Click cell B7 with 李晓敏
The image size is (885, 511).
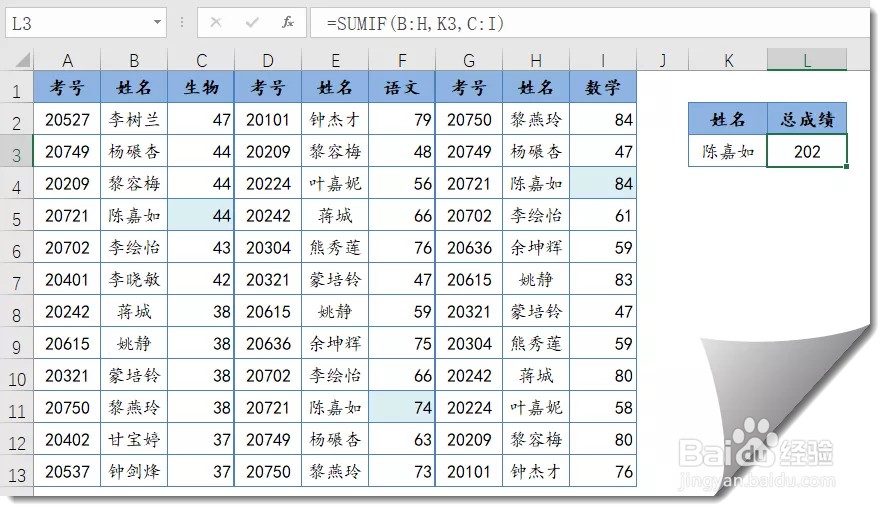[x=134, y=279]
